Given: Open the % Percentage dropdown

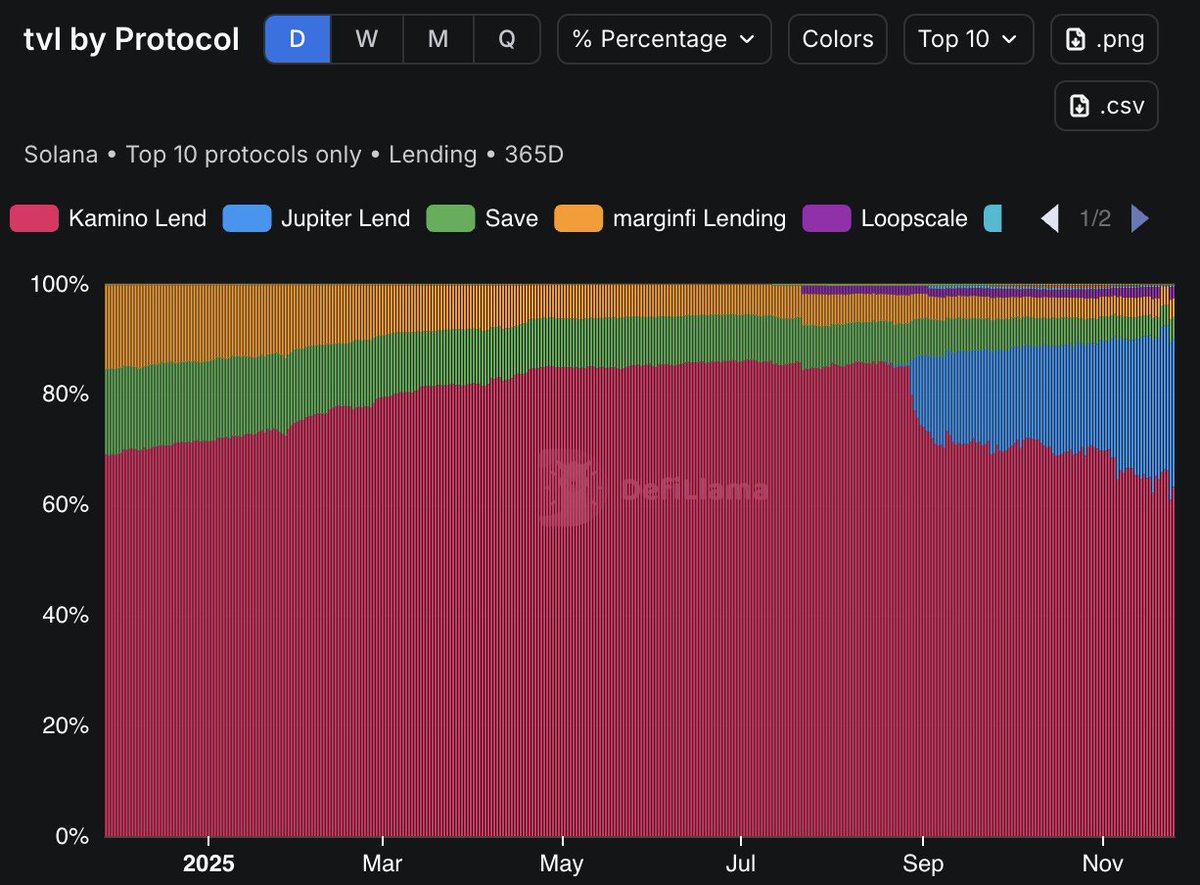Looking at the screenshot, I should pos(664,39).
